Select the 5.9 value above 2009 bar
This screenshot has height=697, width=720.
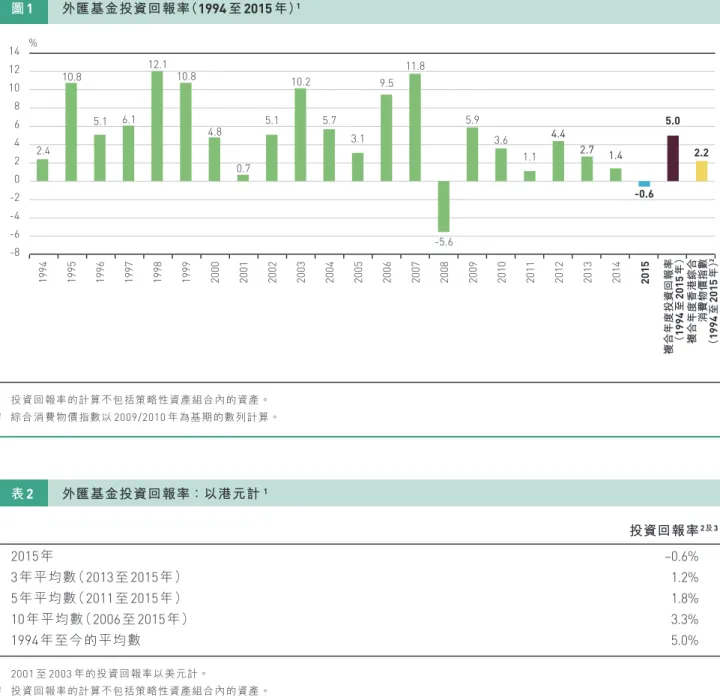pyautogui.click(x=472, y=120)
